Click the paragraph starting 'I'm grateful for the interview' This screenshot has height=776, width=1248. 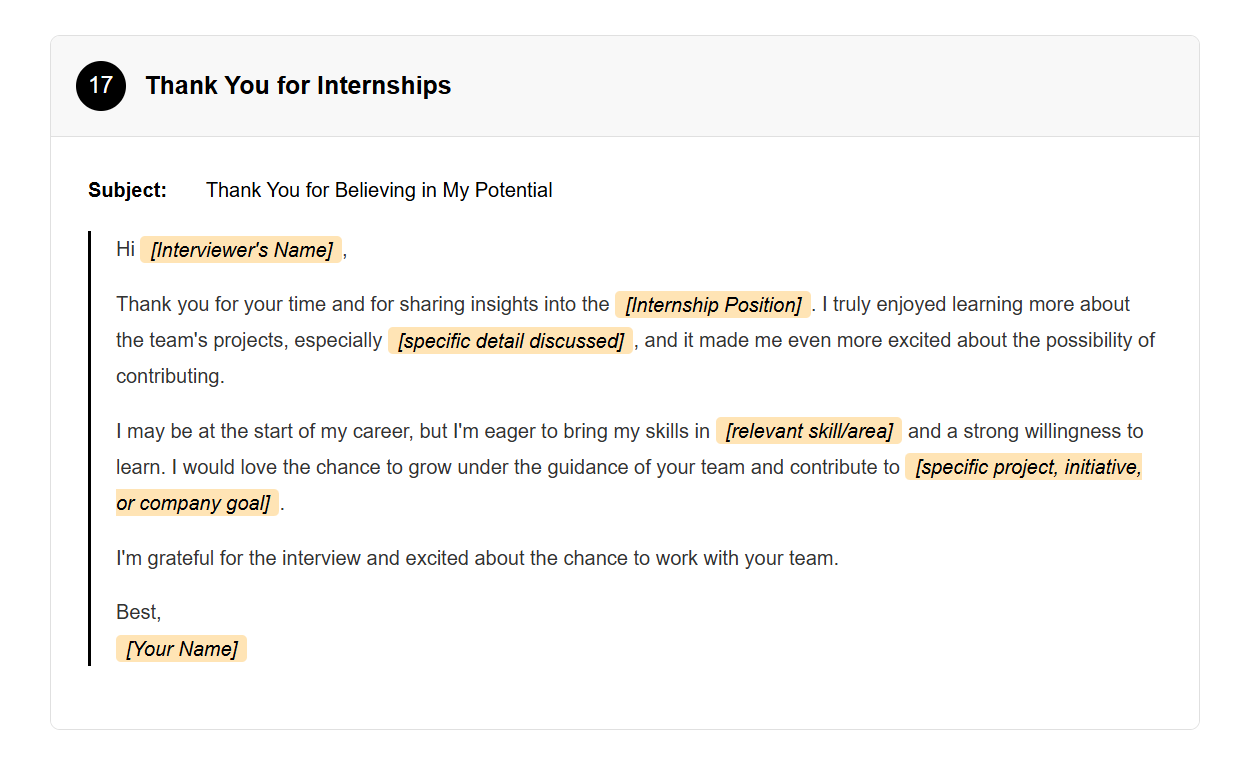click(477, 558)
